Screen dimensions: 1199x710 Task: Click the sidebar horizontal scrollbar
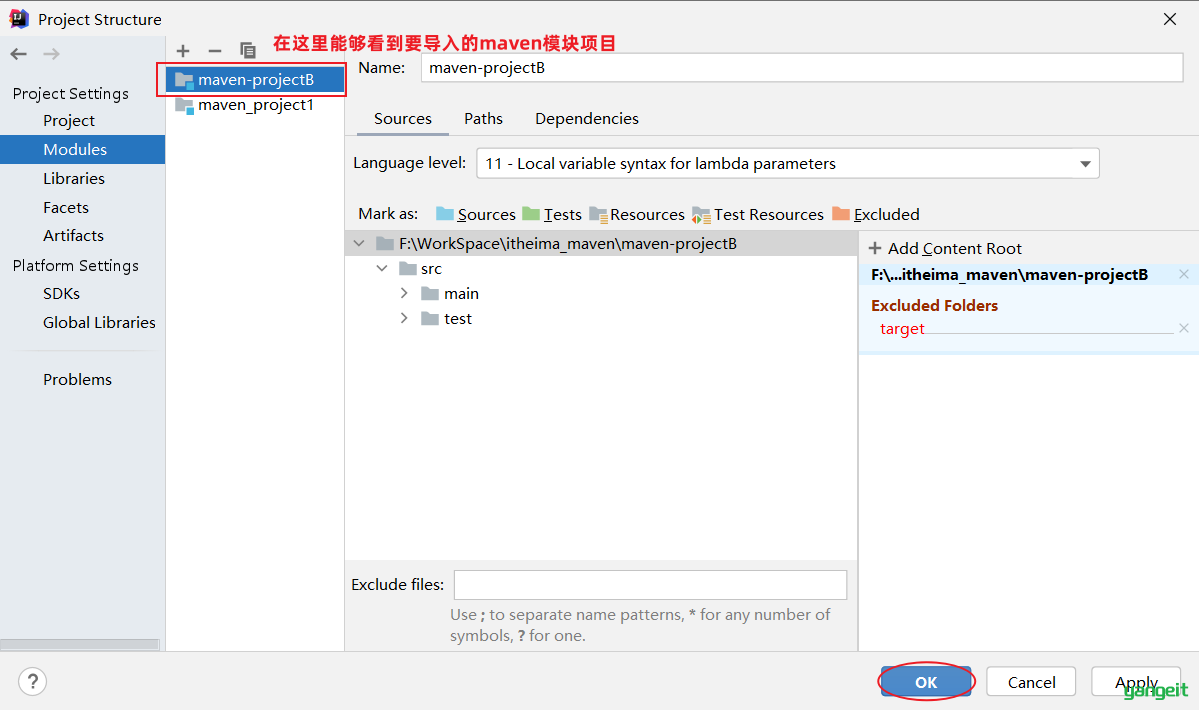(80, 644)
